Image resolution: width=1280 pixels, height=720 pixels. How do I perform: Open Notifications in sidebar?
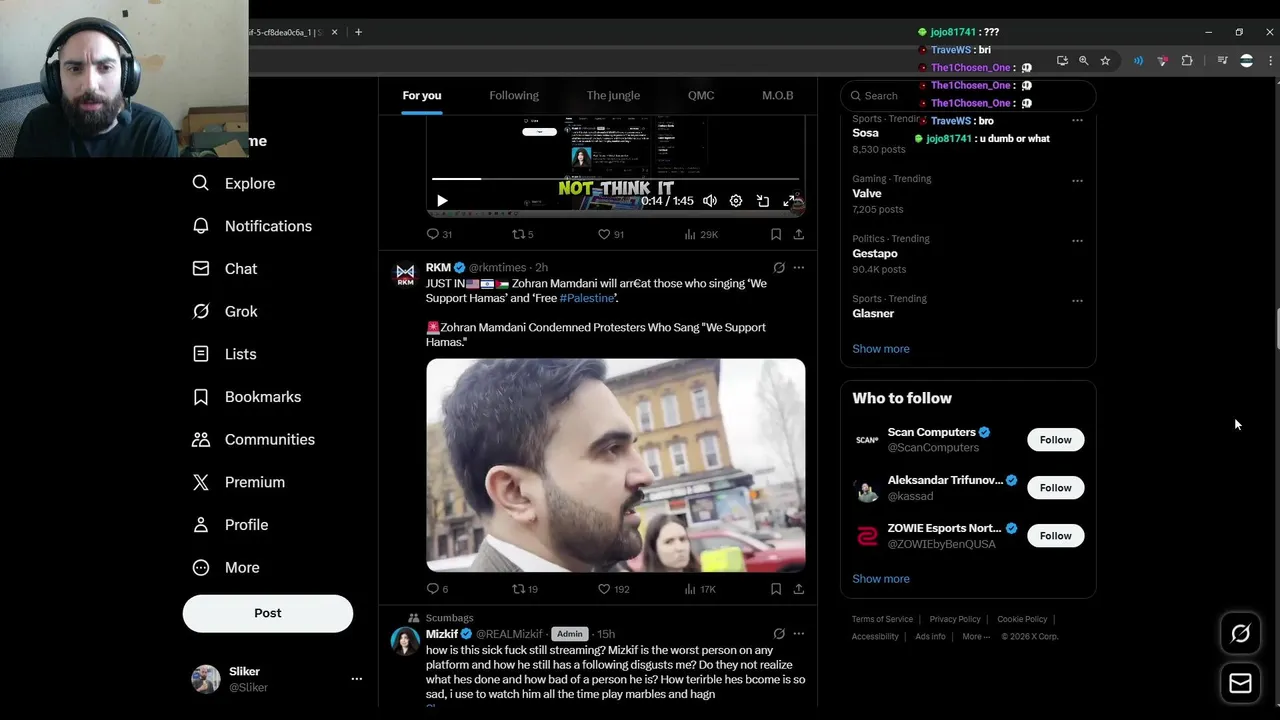click(x=252, y=226)
